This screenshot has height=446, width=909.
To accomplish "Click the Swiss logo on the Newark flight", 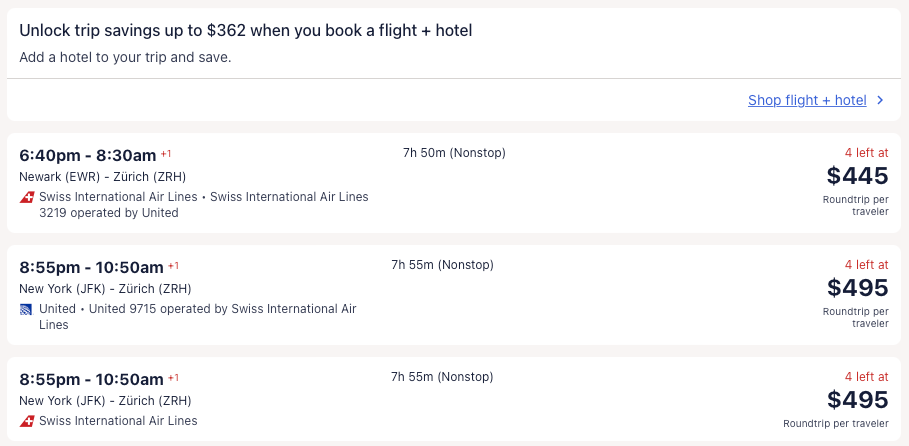I will pos(27,197).
